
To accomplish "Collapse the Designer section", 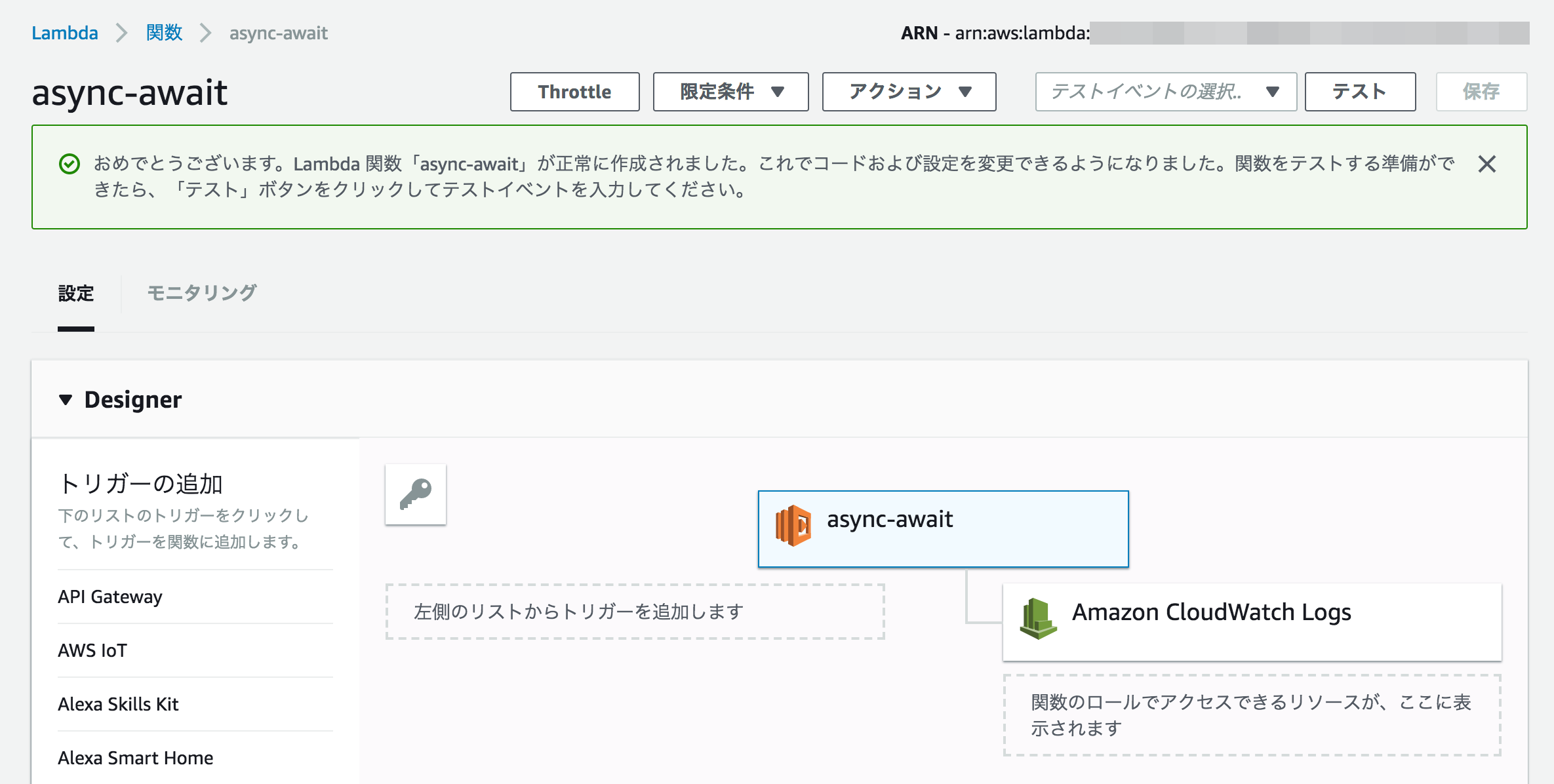I will (x=66, y=399).
